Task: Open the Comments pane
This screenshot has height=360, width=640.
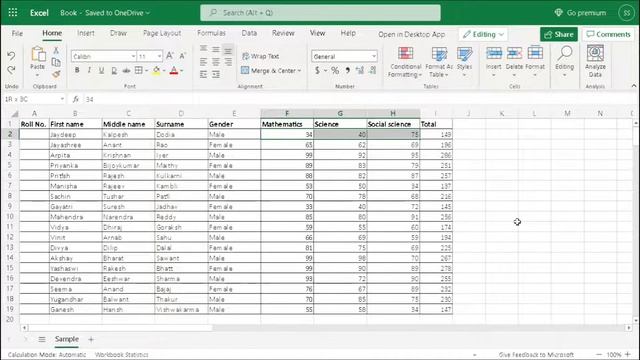Action: click(x=608, y=34)
